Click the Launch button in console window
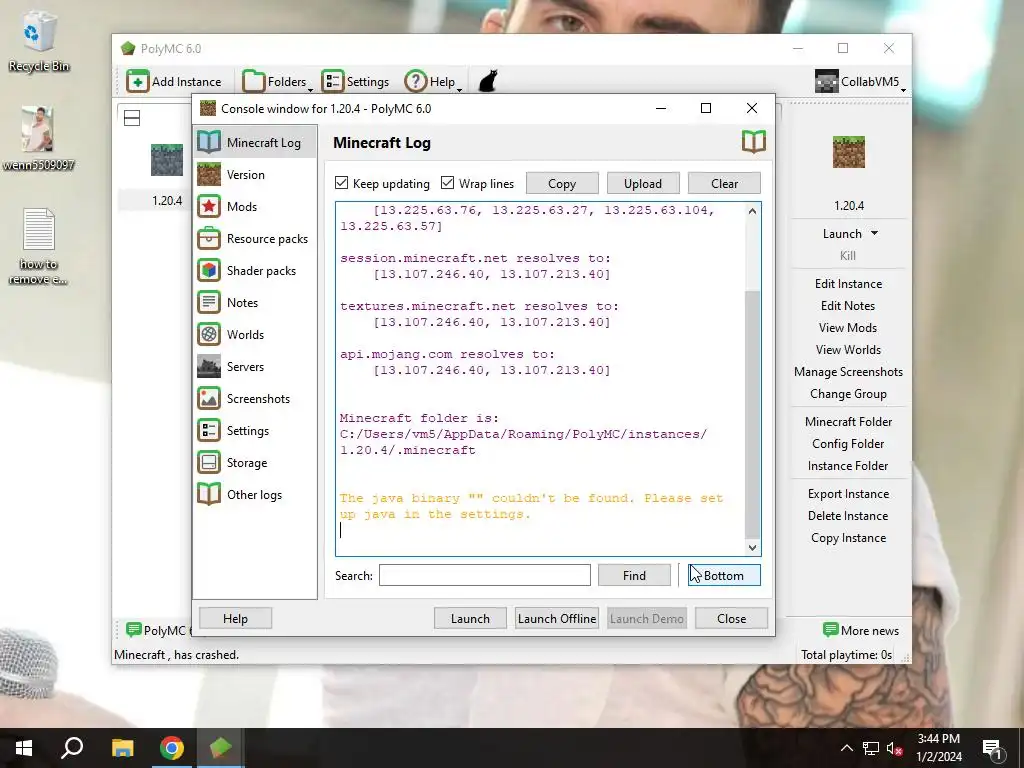 click(x=470, y=618)
